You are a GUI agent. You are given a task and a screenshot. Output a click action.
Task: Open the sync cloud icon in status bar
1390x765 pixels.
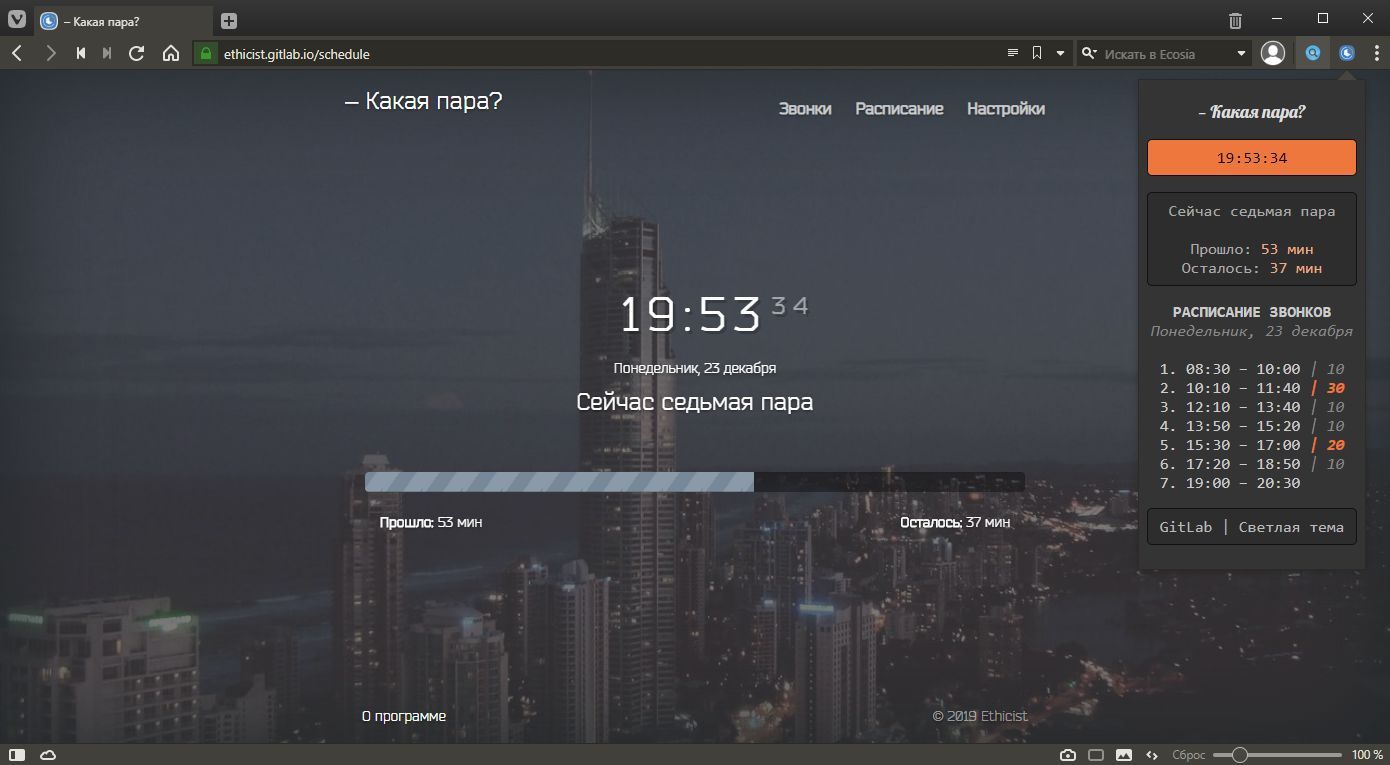[x=47, y=754]
